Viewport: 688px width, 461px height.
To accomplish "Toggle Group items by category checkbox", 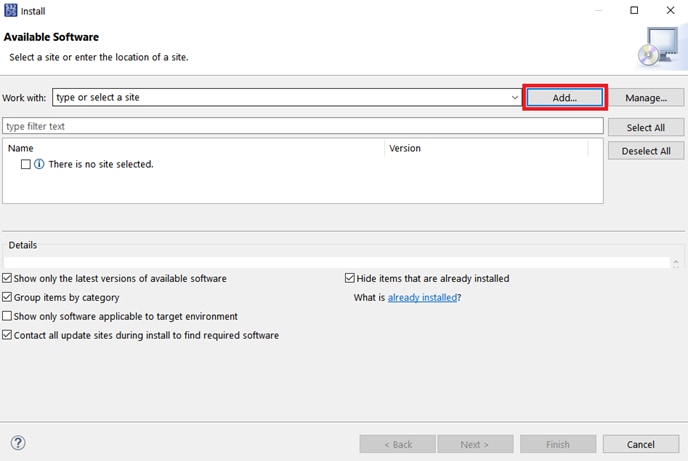I will 8,298.
